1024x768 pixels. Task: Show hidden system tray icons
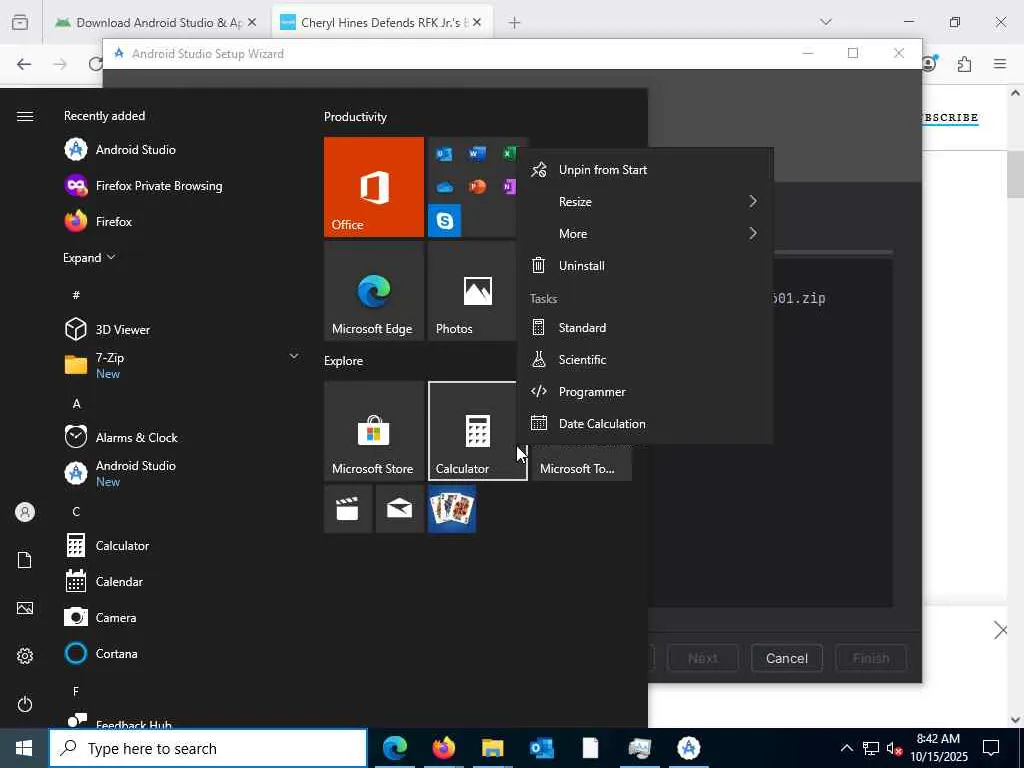(846, 748)
